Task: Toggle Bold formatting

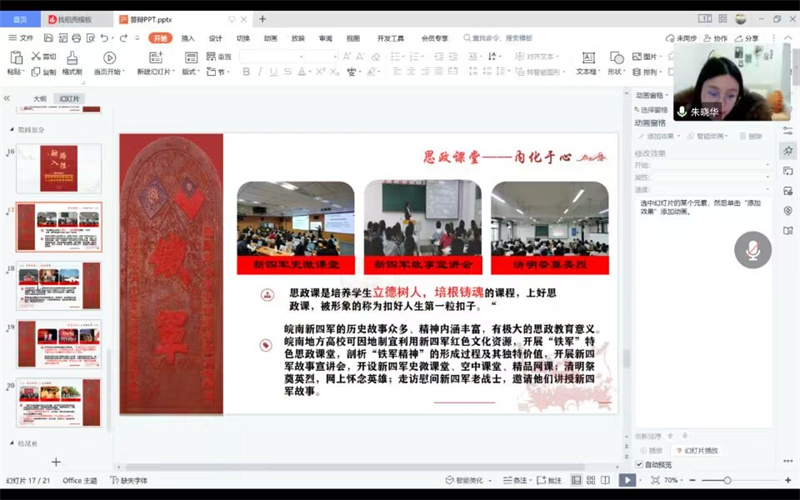Action: 246,72
